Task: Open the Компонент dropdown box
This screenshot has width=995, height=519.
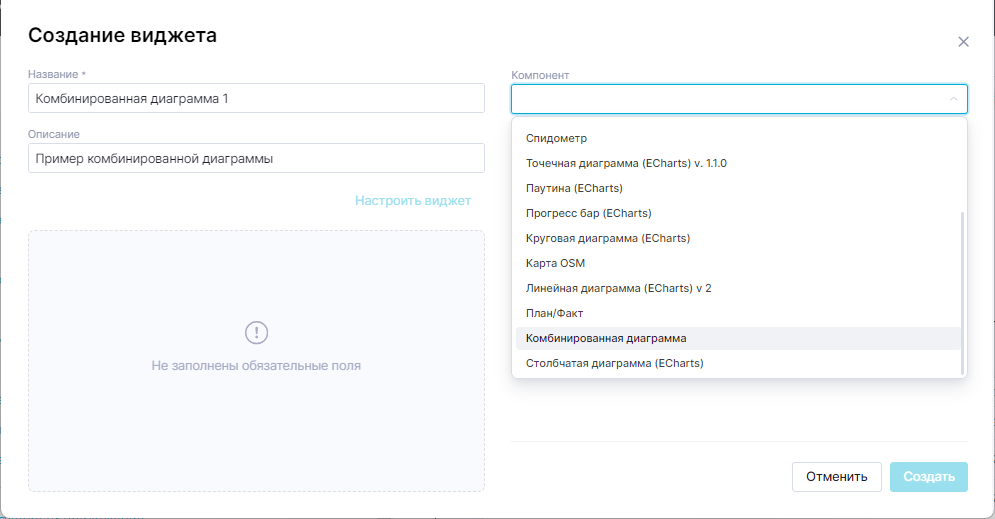Action: (728, 99)
